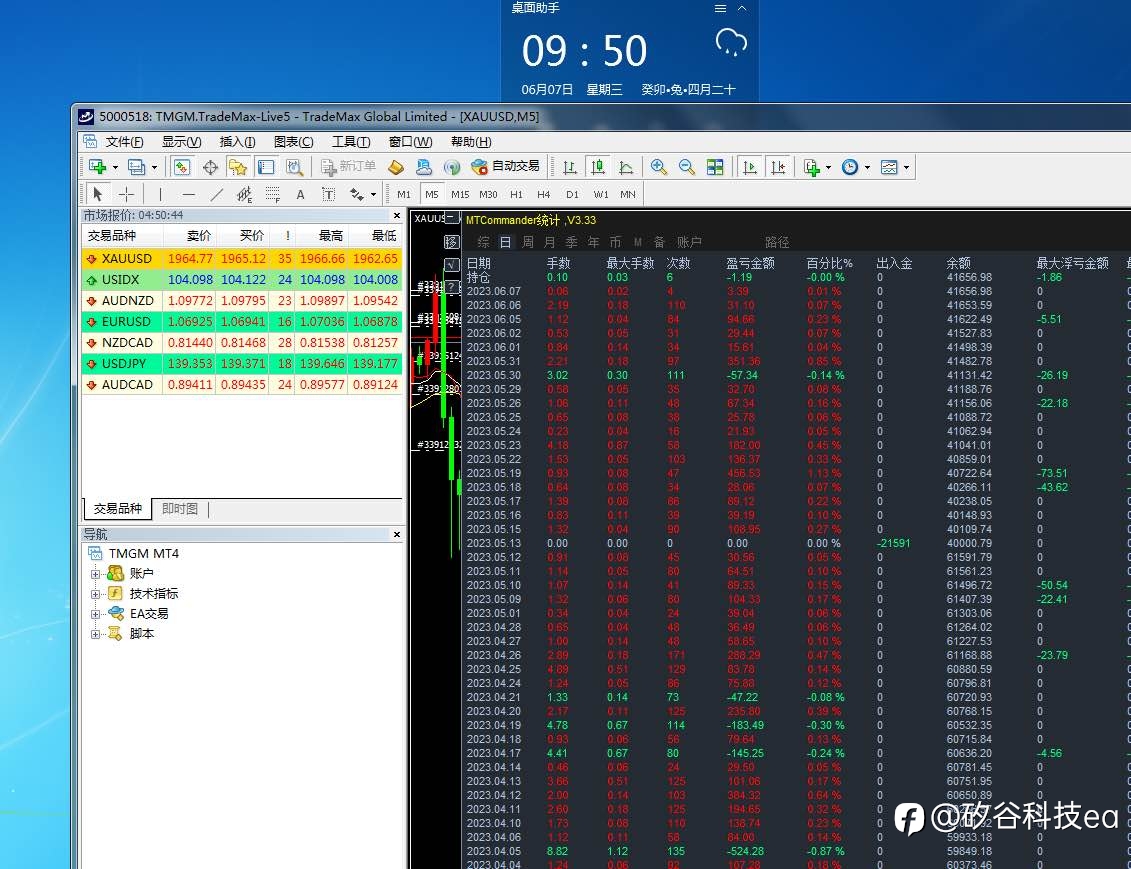Open indicators list add icon
This screenshot has width=1131, height=869.
(812, 167)
